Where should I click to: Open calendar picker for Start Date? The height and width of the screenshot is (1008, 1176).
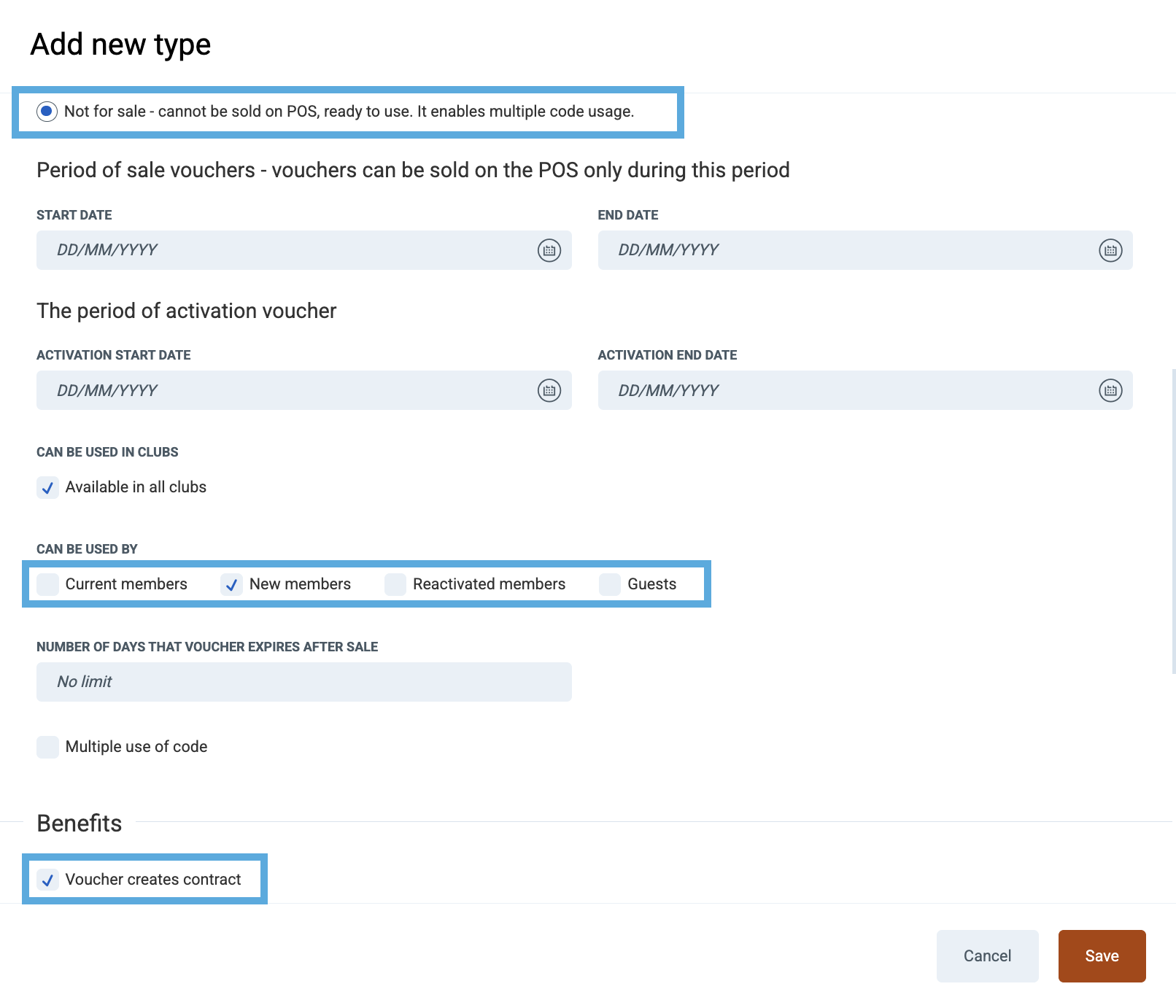549,250
